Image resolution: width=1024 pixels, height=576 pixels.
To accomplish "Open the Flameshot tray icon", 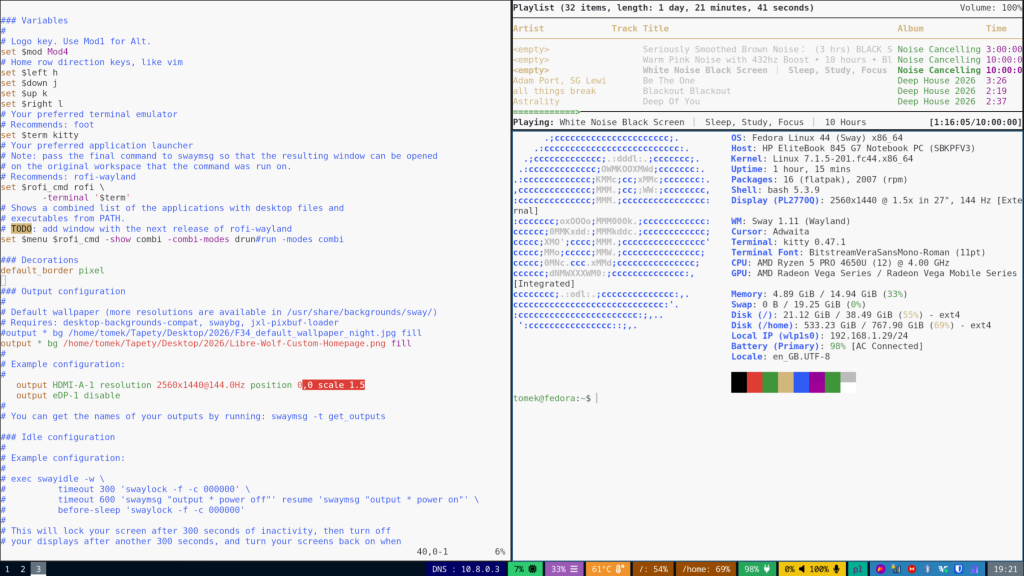I will [x=880, y=569].
